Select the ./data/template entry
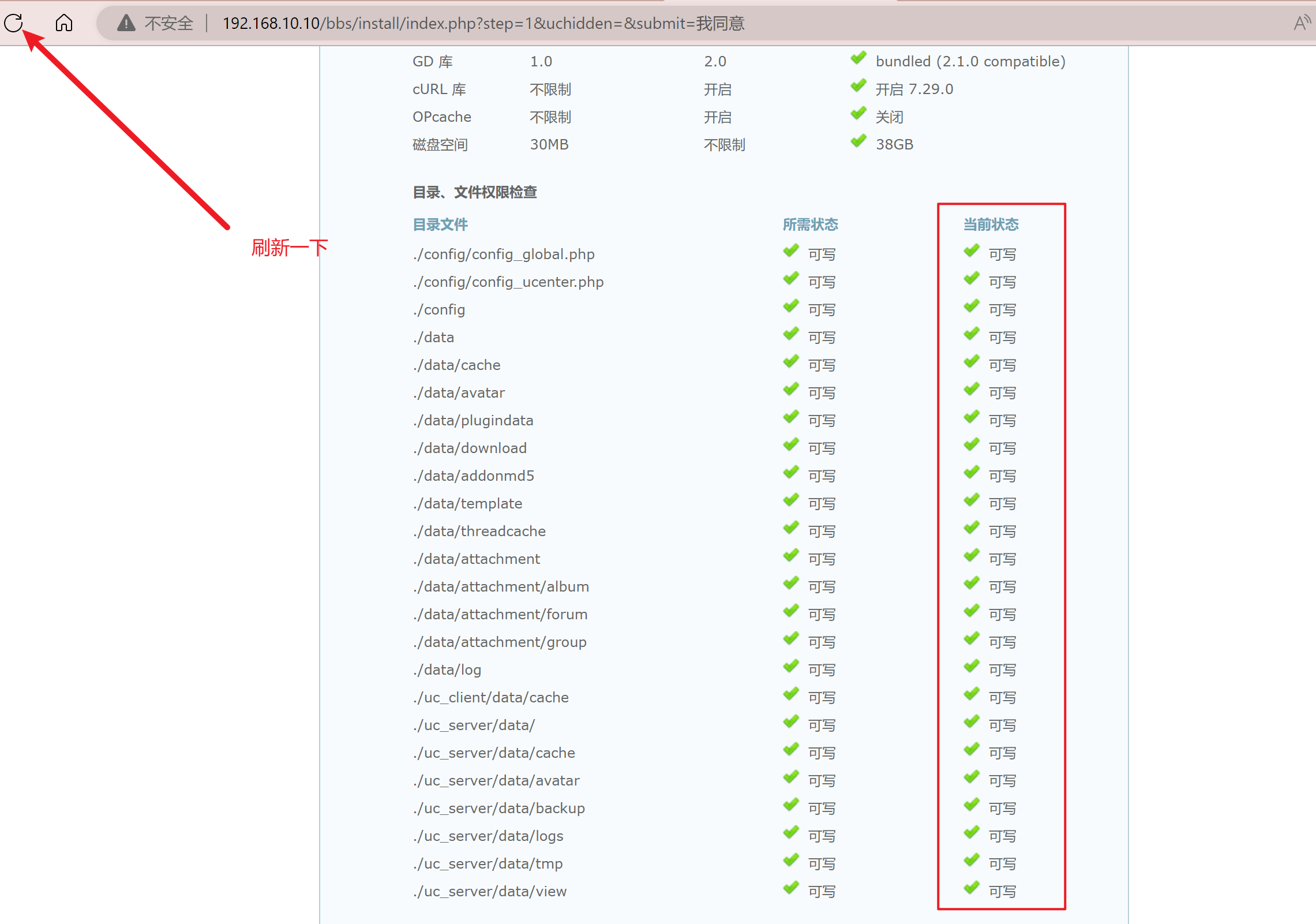The image size is (1316, 924). coord(467,504)
